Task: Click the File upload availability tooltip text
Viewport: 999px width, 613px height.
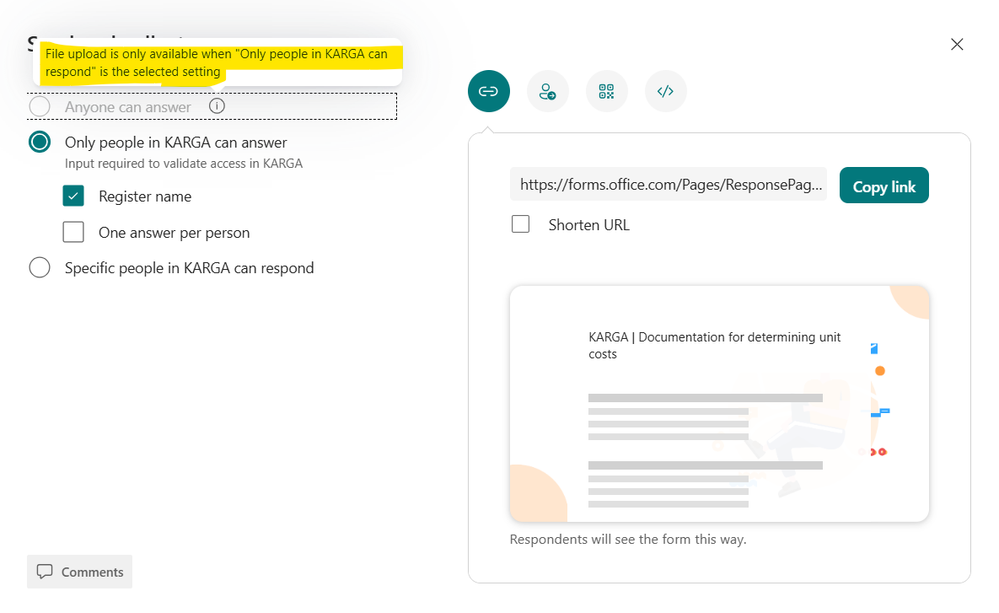Action: tap(216, 62)
